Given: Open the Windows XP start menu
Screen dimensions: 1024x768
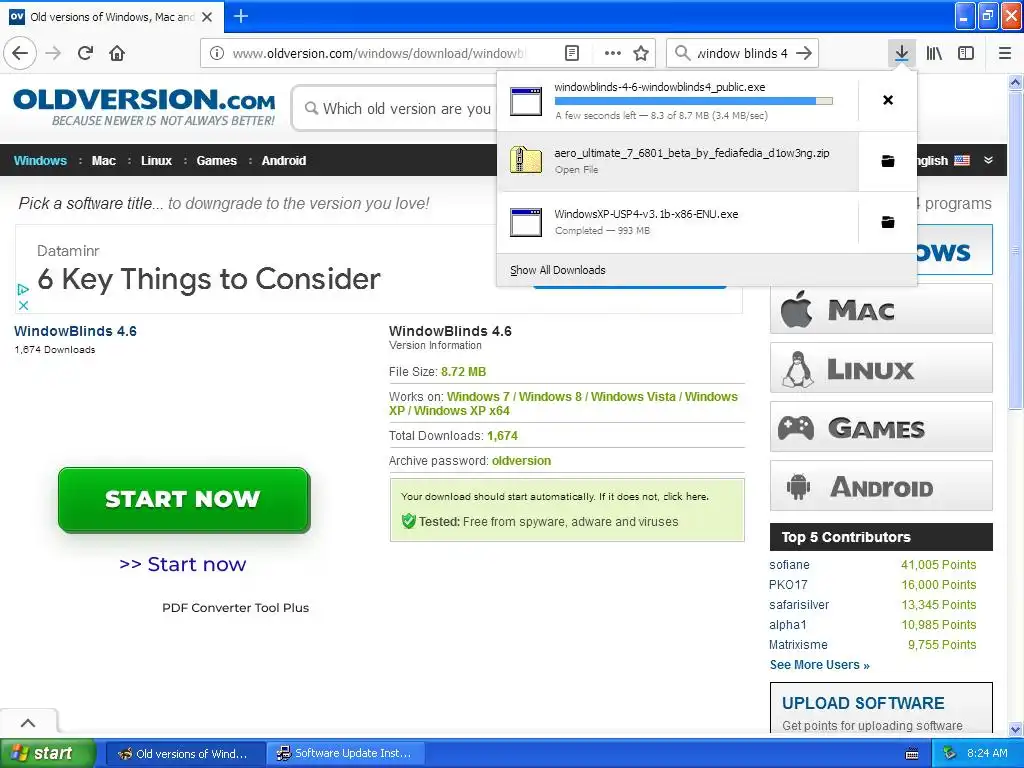Looking at the screenshot, I should pyautogui.click(x=47, y=754).
